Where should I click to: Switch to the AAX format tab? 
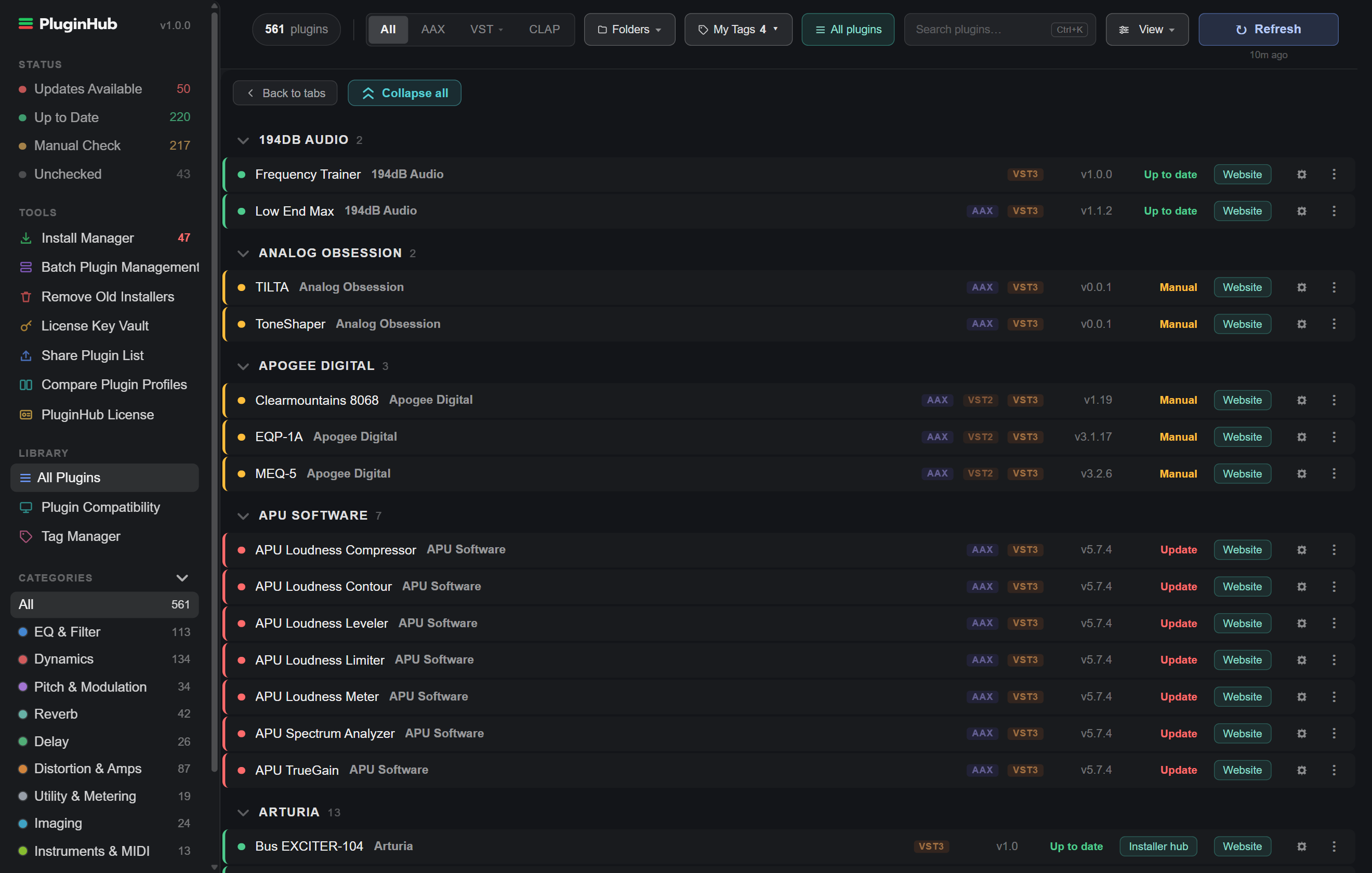click(433, 30)
